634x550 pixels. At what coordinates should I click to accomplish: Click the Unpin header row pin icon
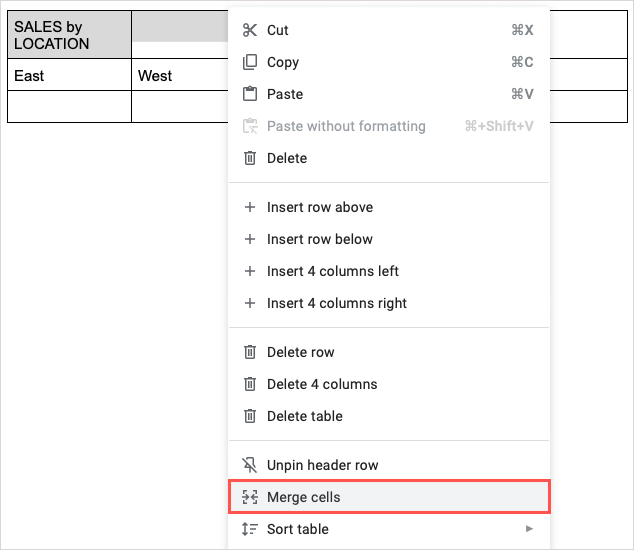click(250, 465)
